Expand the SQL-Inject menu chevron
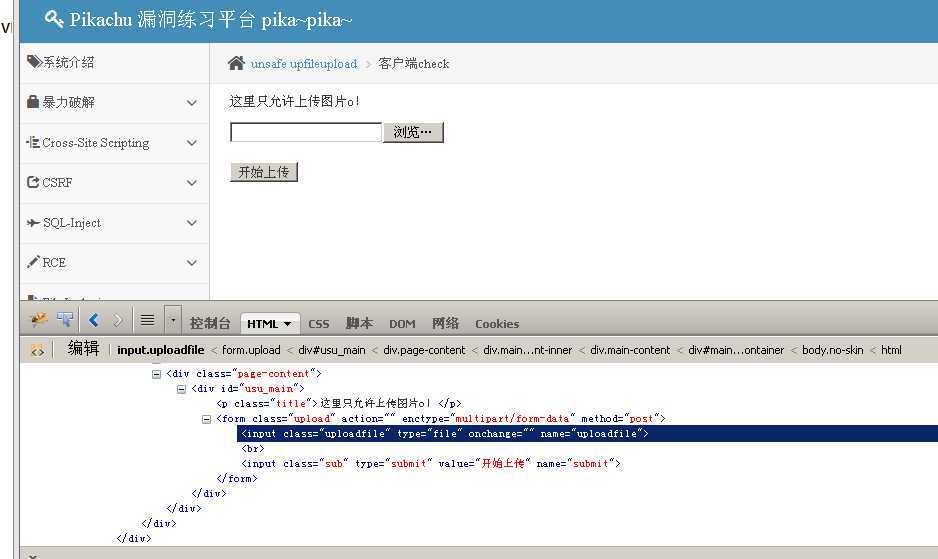This screenshot has width=938, height=559. pyautogui.click(x=191, y=223)
